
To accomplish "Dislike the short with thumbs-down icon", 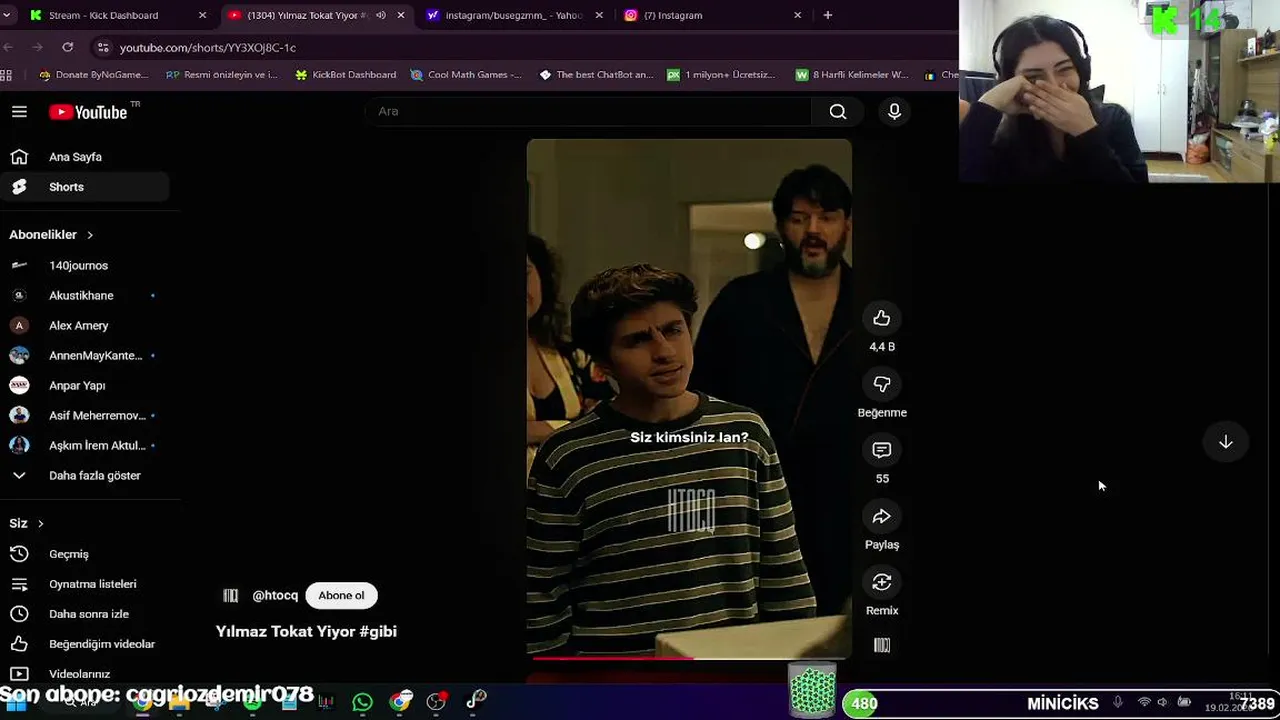I will (x=881, y=384).
